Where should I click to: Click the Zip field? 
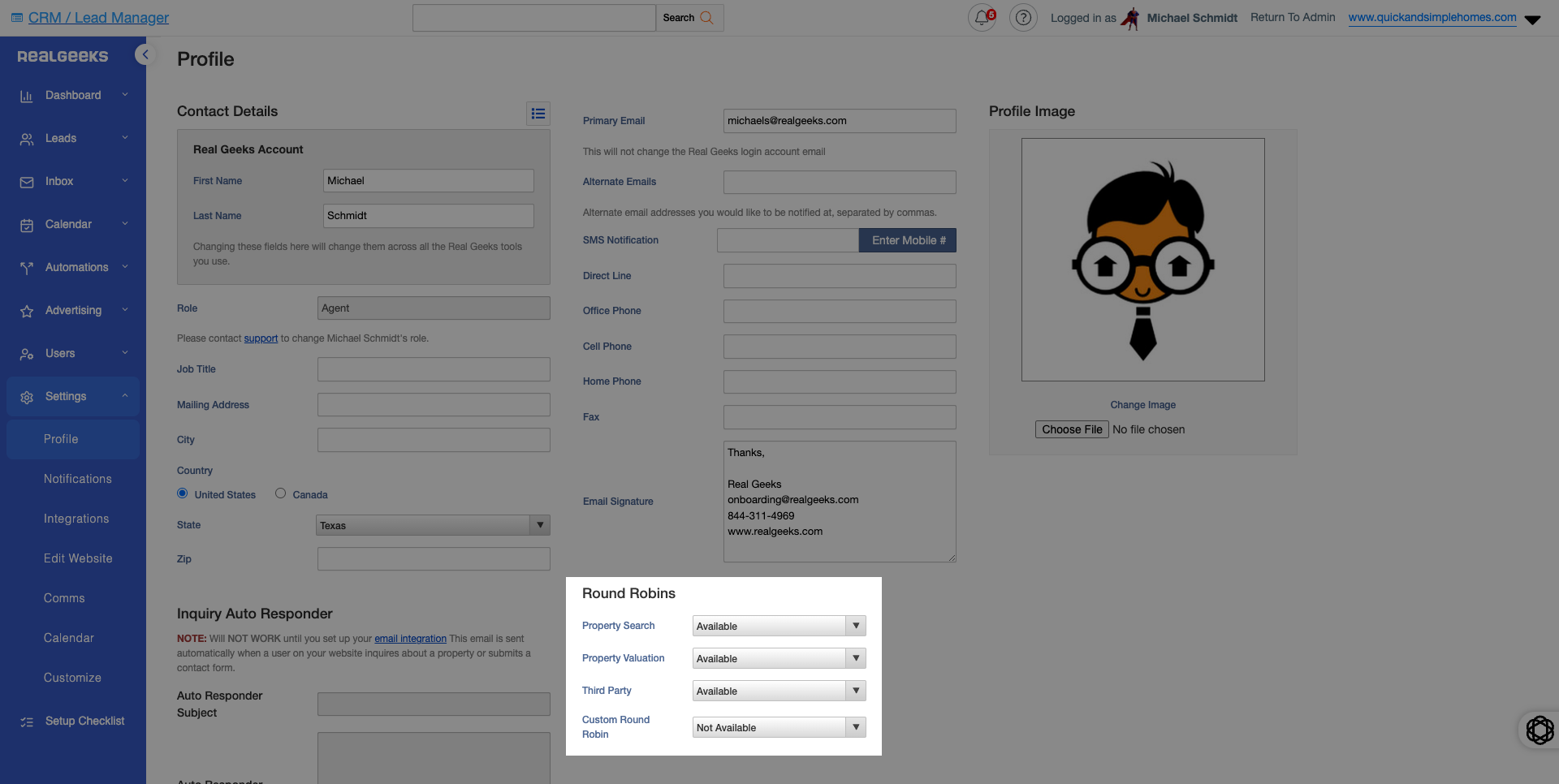[434, 559]
